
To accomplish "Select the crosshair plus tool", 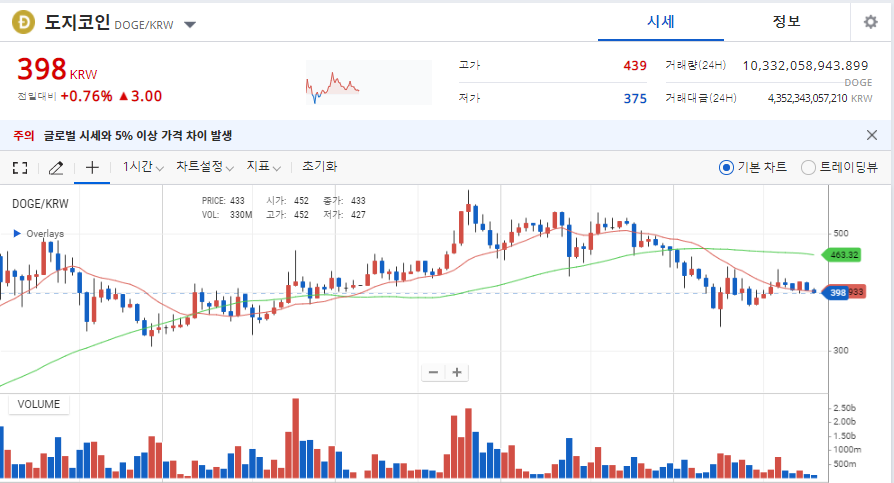I will pyautogui.click(x=92, y=167).
